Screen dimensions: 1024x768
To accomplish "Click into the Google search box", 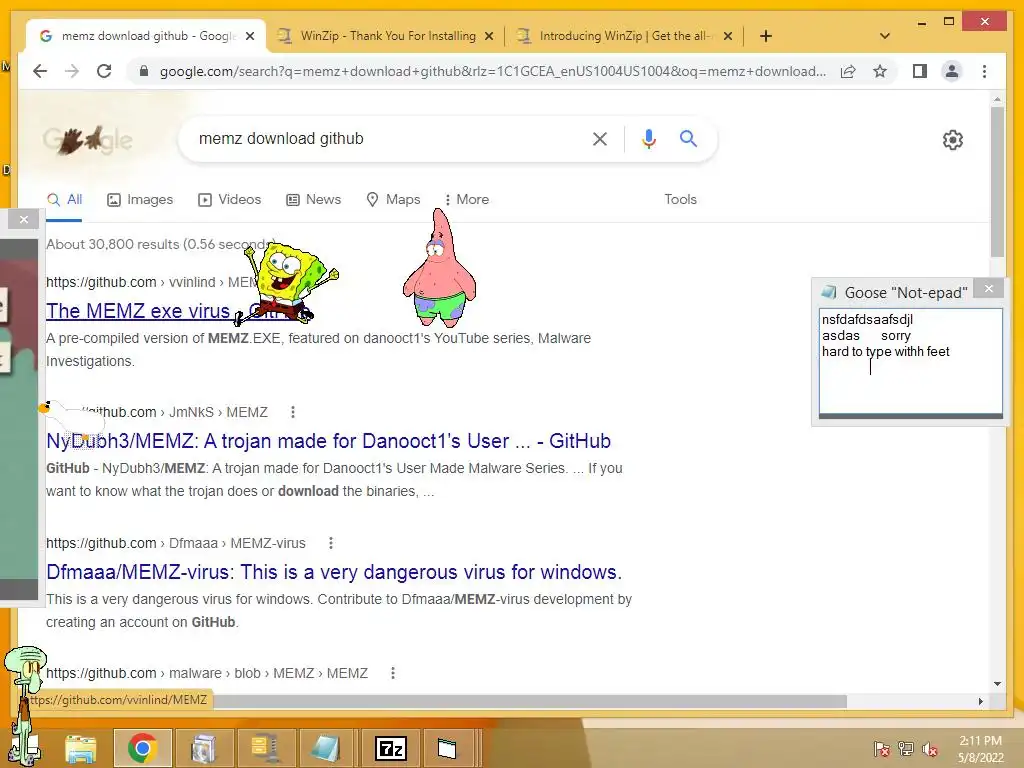I will coord(392,138).
